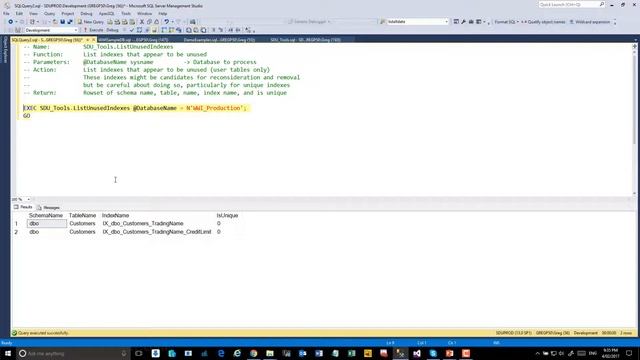The width and height of the screenshot is (640, 360).
Task: Click the EXEC statement line in editor
Action: (135, 108)
